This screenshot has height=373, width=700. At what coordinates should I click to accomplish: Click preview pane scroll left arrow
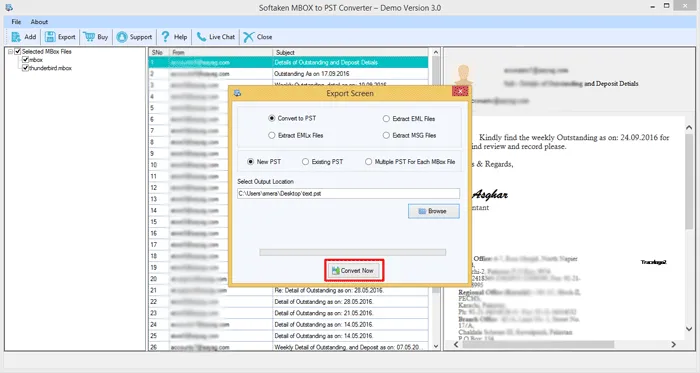coord(456,344)
